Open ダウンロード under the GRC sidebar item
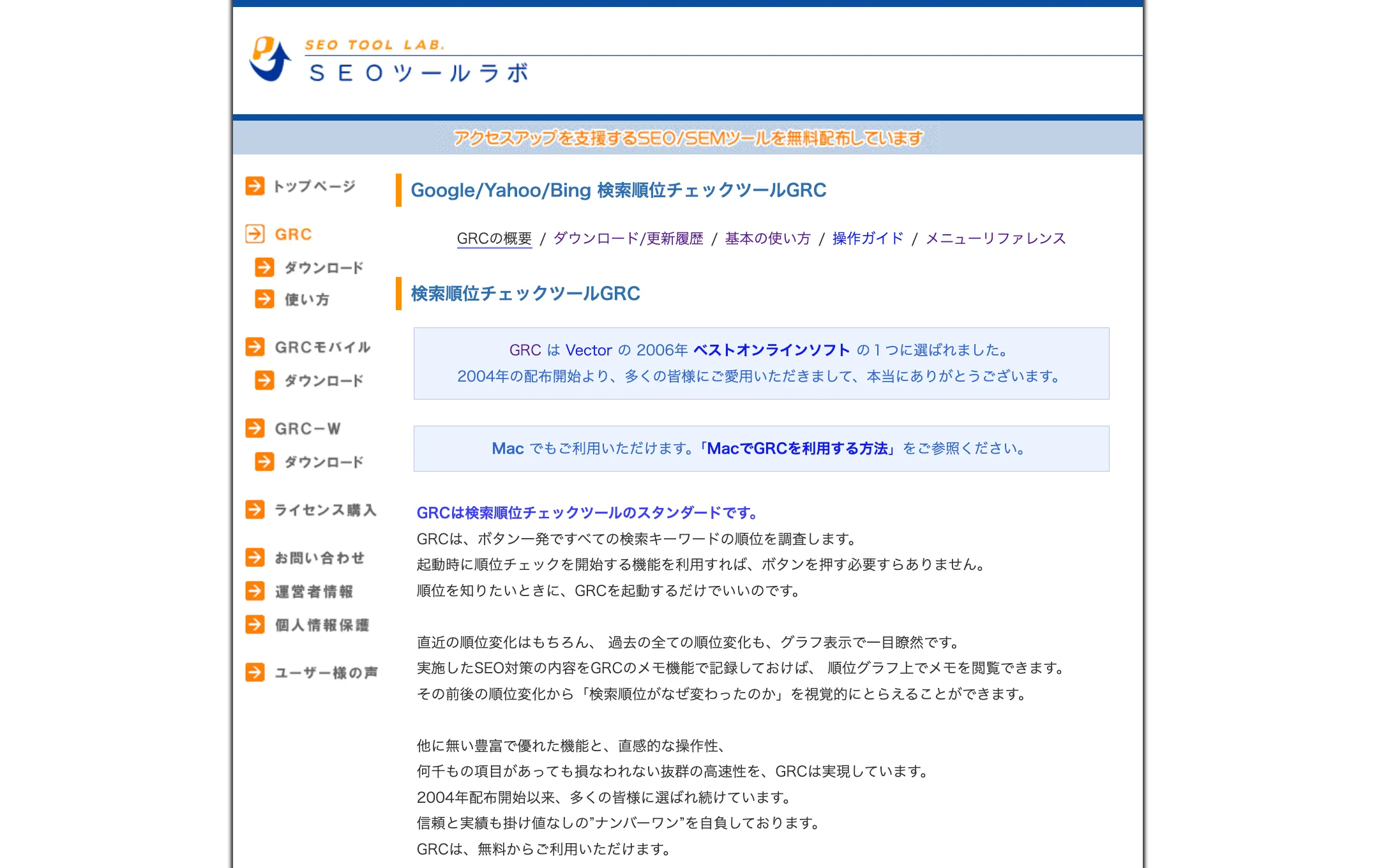 point(324,267)
